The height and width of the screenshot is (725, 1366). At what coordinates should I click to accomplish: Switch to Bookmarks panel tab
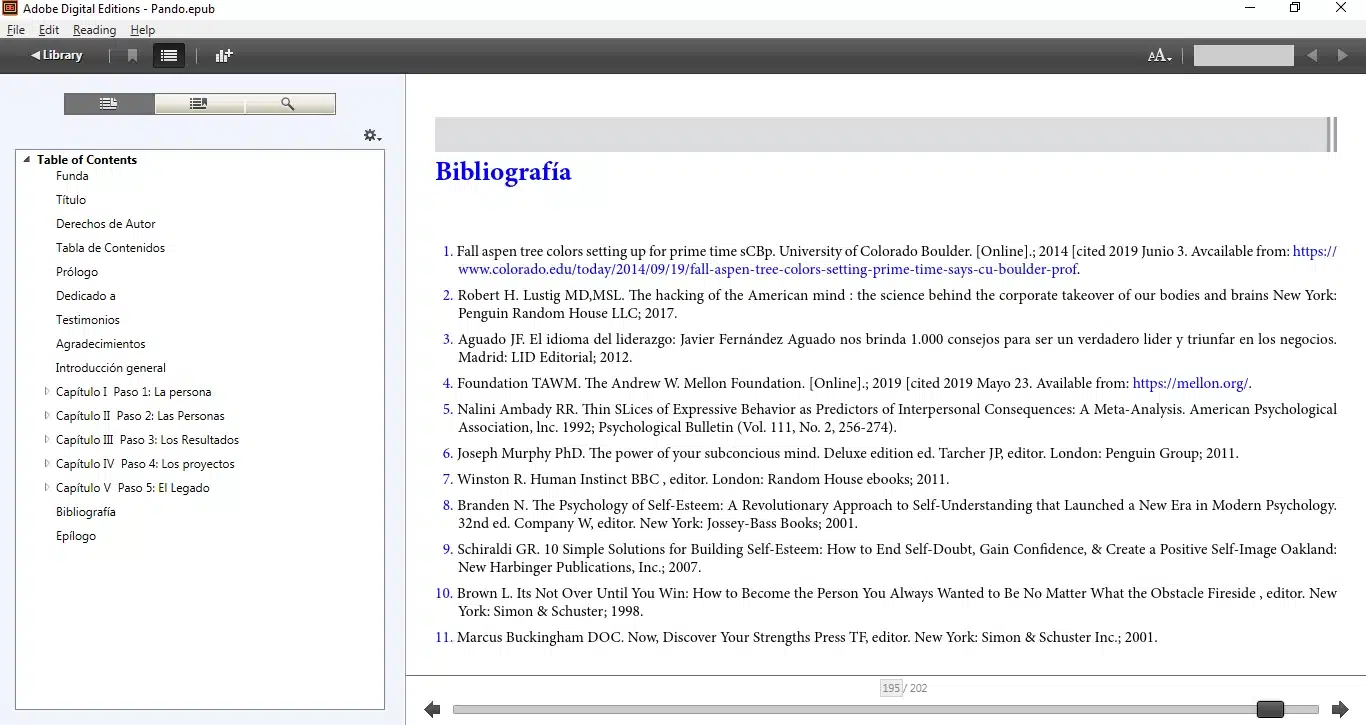199,104
